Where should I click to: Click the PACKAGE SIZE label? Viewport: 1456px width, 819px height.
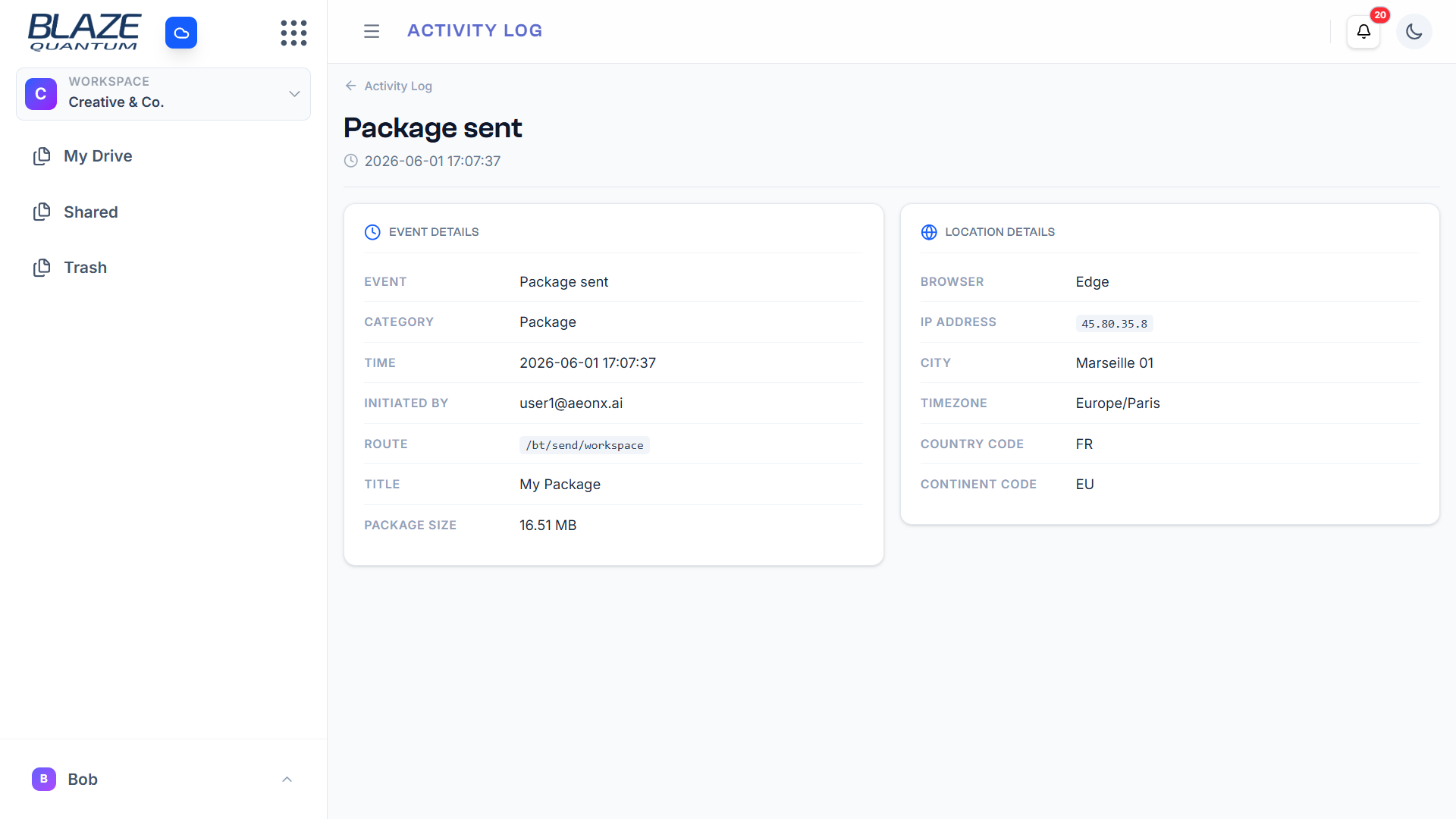point(410,526)
